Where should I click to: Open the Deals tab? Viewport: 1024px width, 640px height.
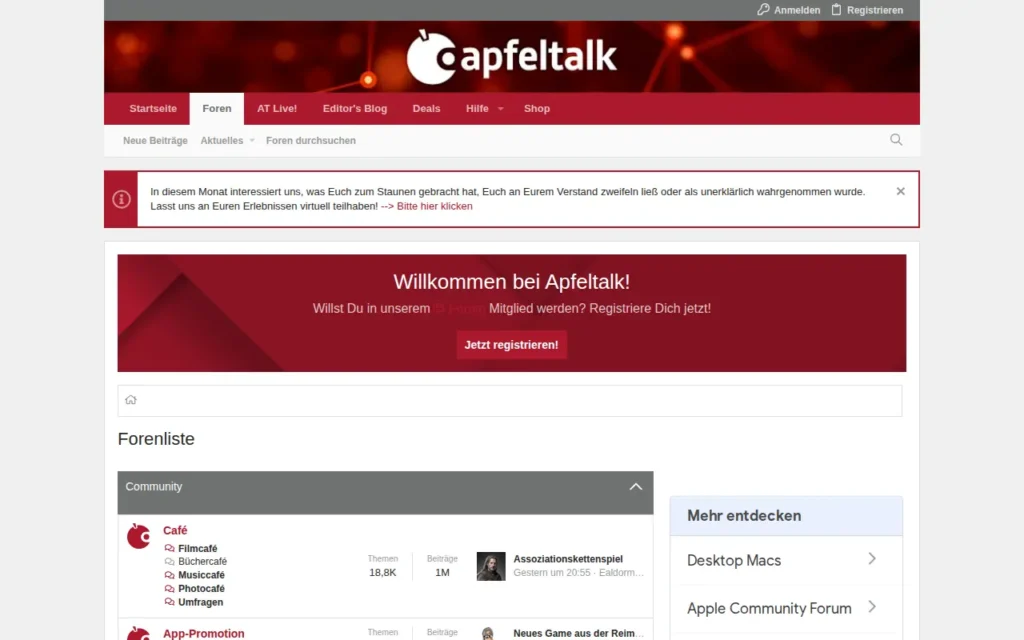pos(426,108)
